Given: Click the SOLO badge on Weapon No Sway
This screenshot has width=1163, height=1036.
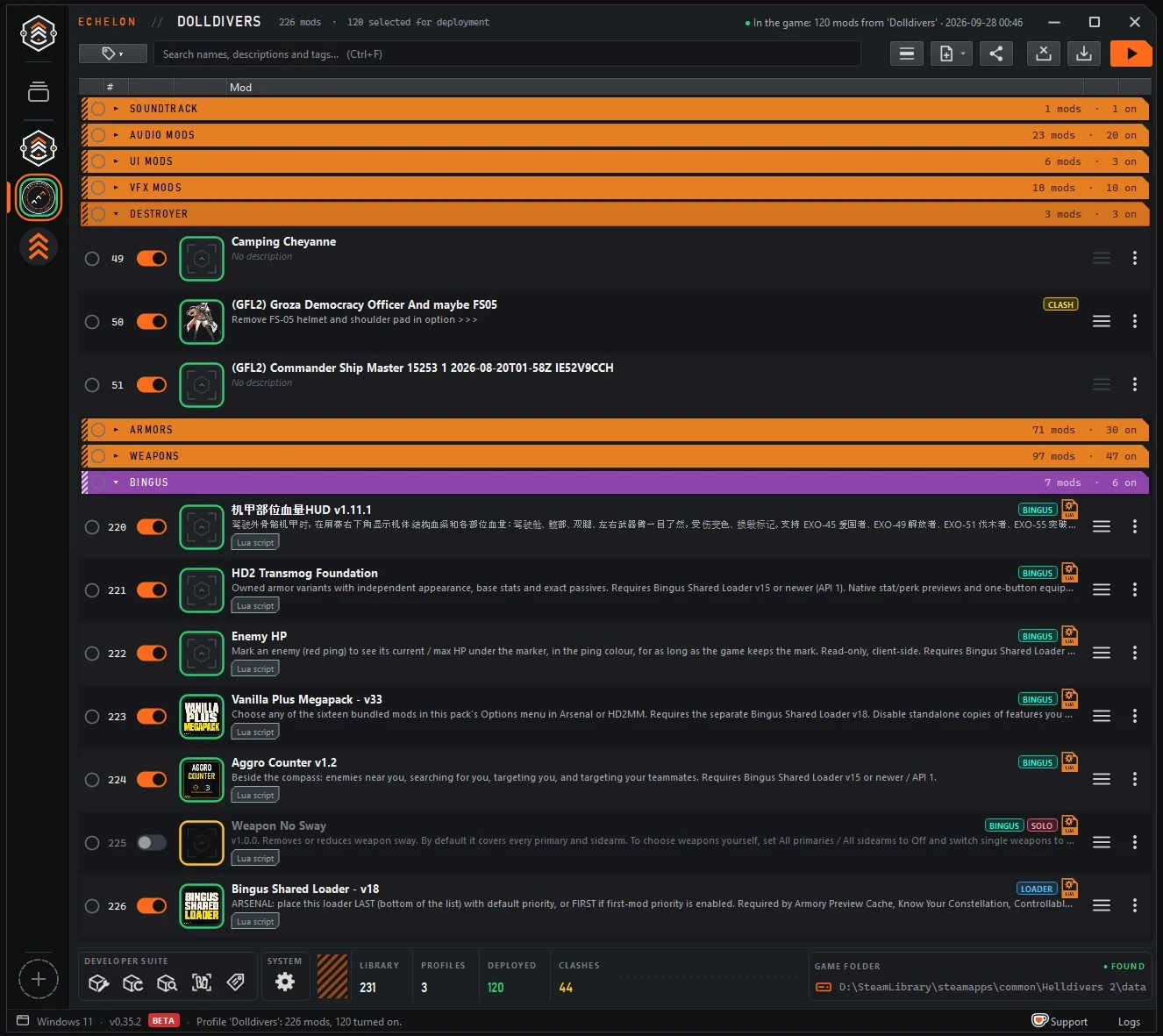Looking at the screenshot, I should (1042, 825).
